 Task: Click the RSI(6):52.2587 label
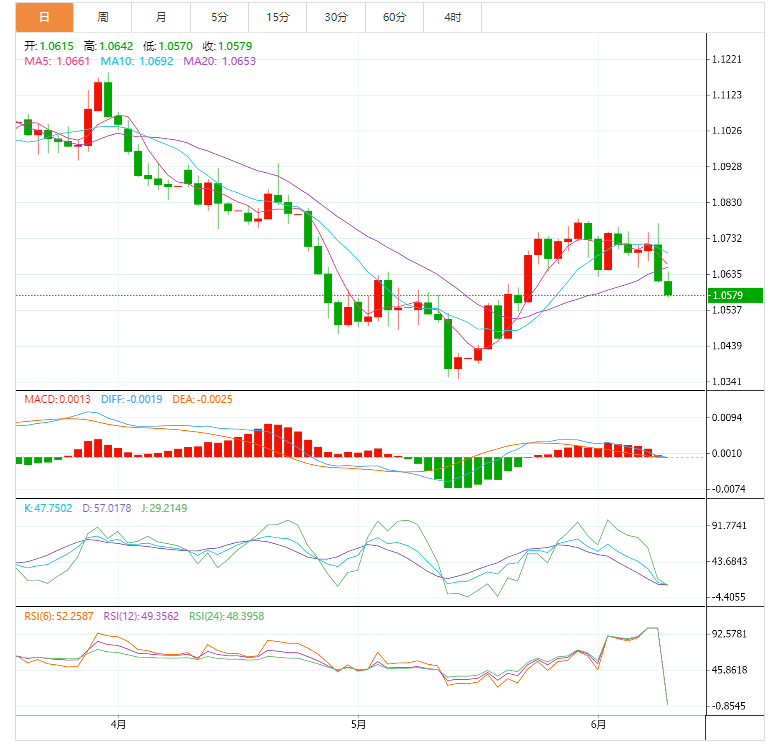tap(58, 616)
